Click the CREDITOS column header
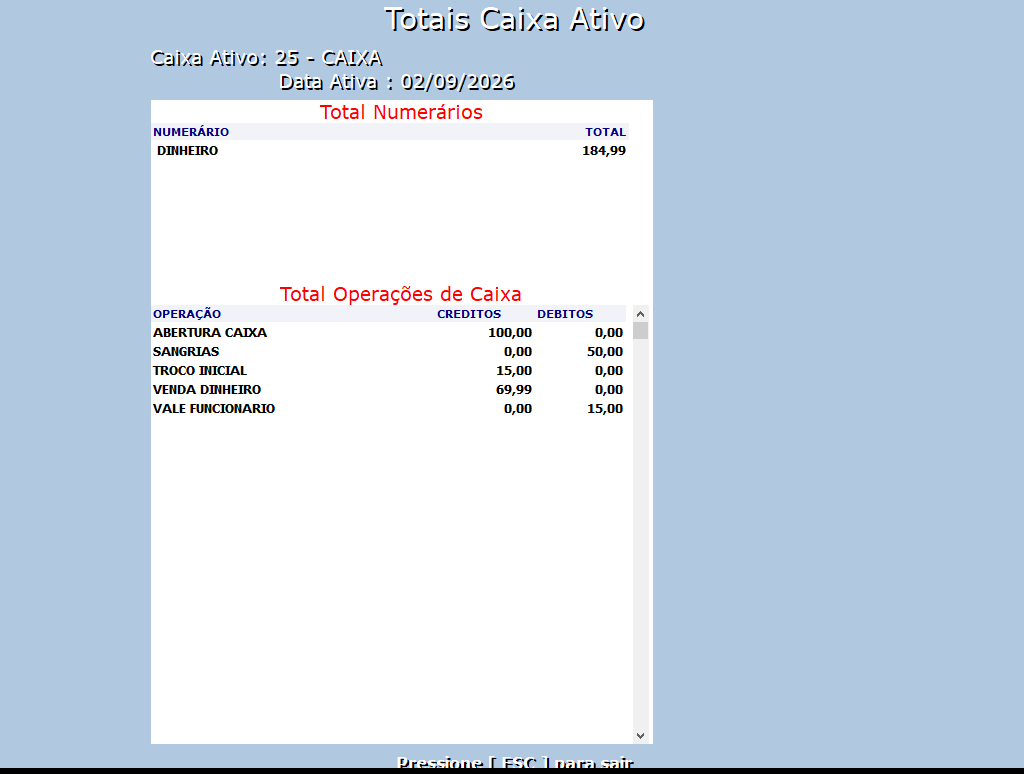 (469, 314)
